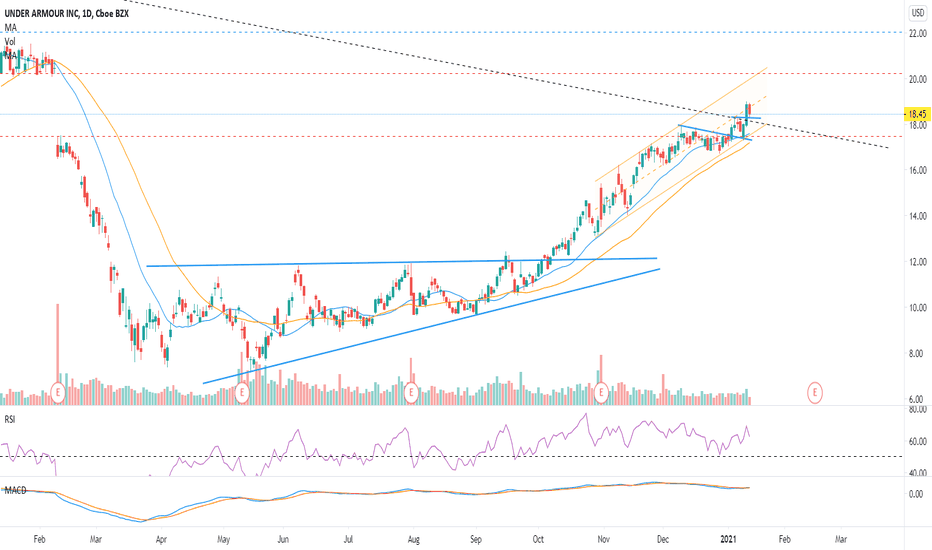
Task: Click the MACD 0.00 scale label
Action: pyautogui.click(x=918, y=494)
